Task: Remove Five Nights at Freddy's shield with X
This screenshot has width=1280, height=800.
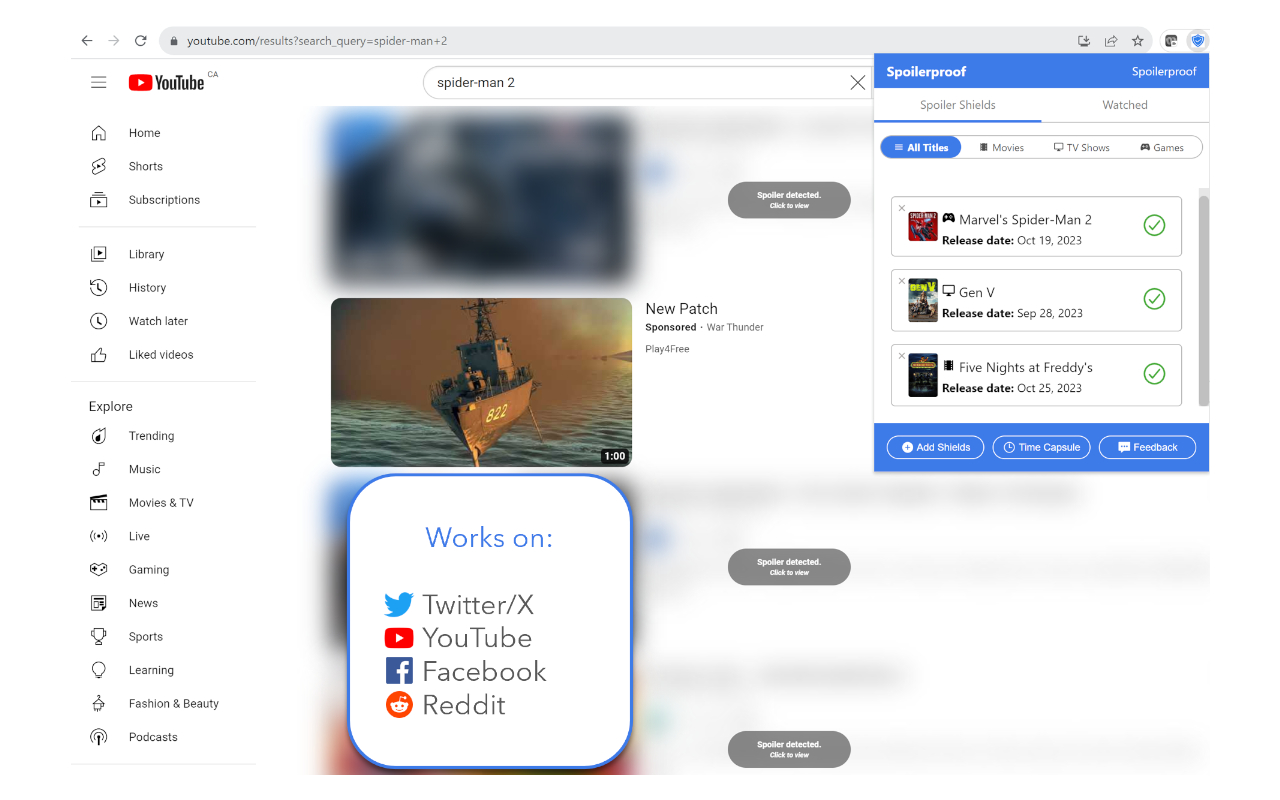Action: click(x=902, y=356)
